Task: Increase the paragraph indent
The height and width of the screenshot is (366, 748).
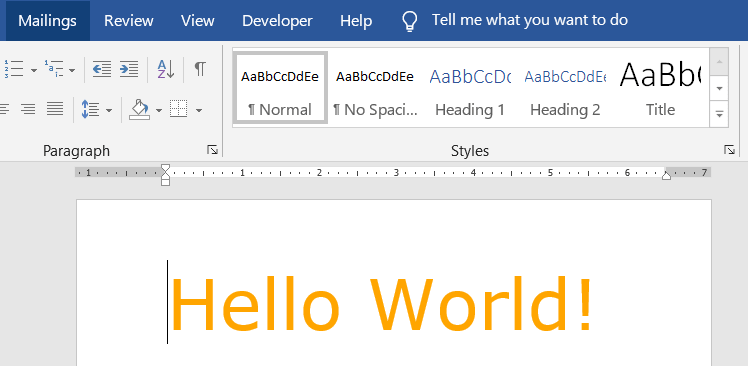Action: [129, 69]
